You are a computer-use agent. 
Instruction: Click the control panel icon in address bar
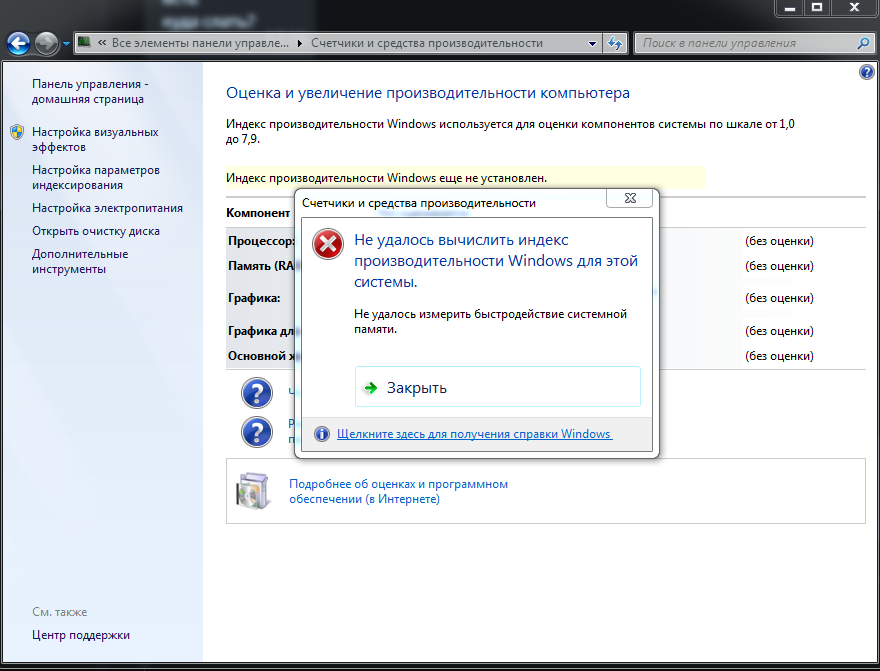coord(84,43)
